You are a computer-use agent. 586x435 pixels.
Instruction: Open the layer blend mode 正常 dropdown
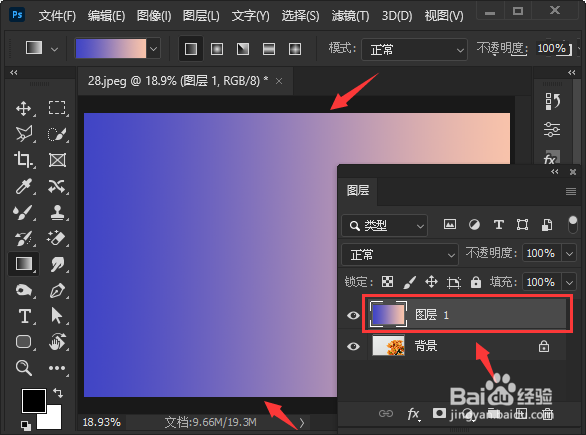tap(400, 255)
